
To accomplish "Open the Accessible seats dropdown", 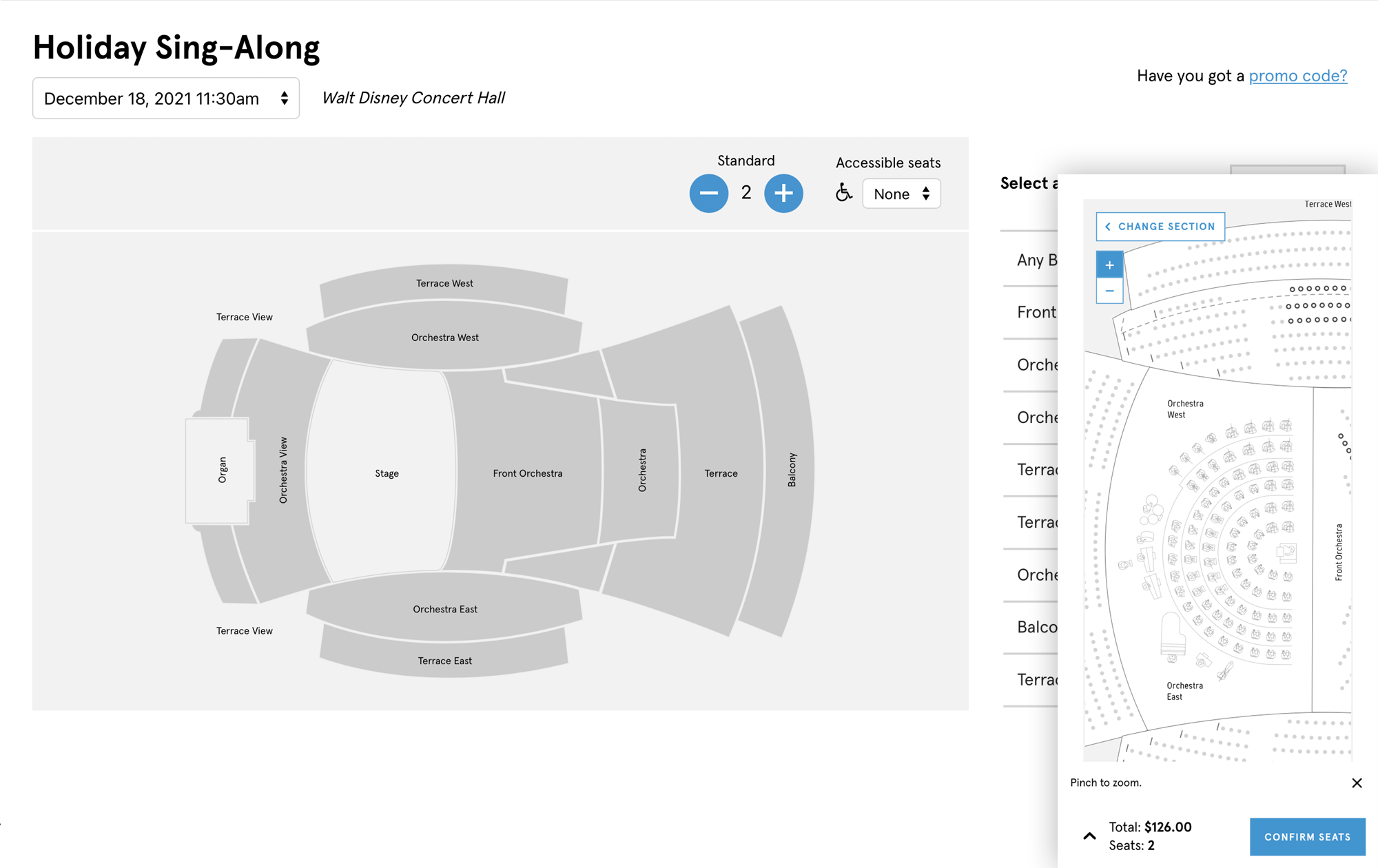I will (x=901, y=194).
